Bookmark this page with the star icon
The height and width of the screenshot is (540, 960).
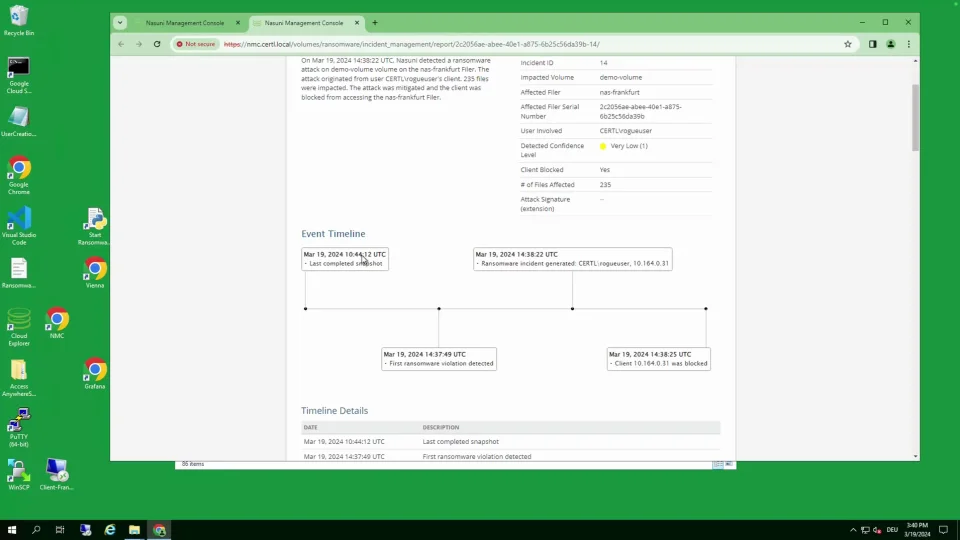(x=848, y=44)
